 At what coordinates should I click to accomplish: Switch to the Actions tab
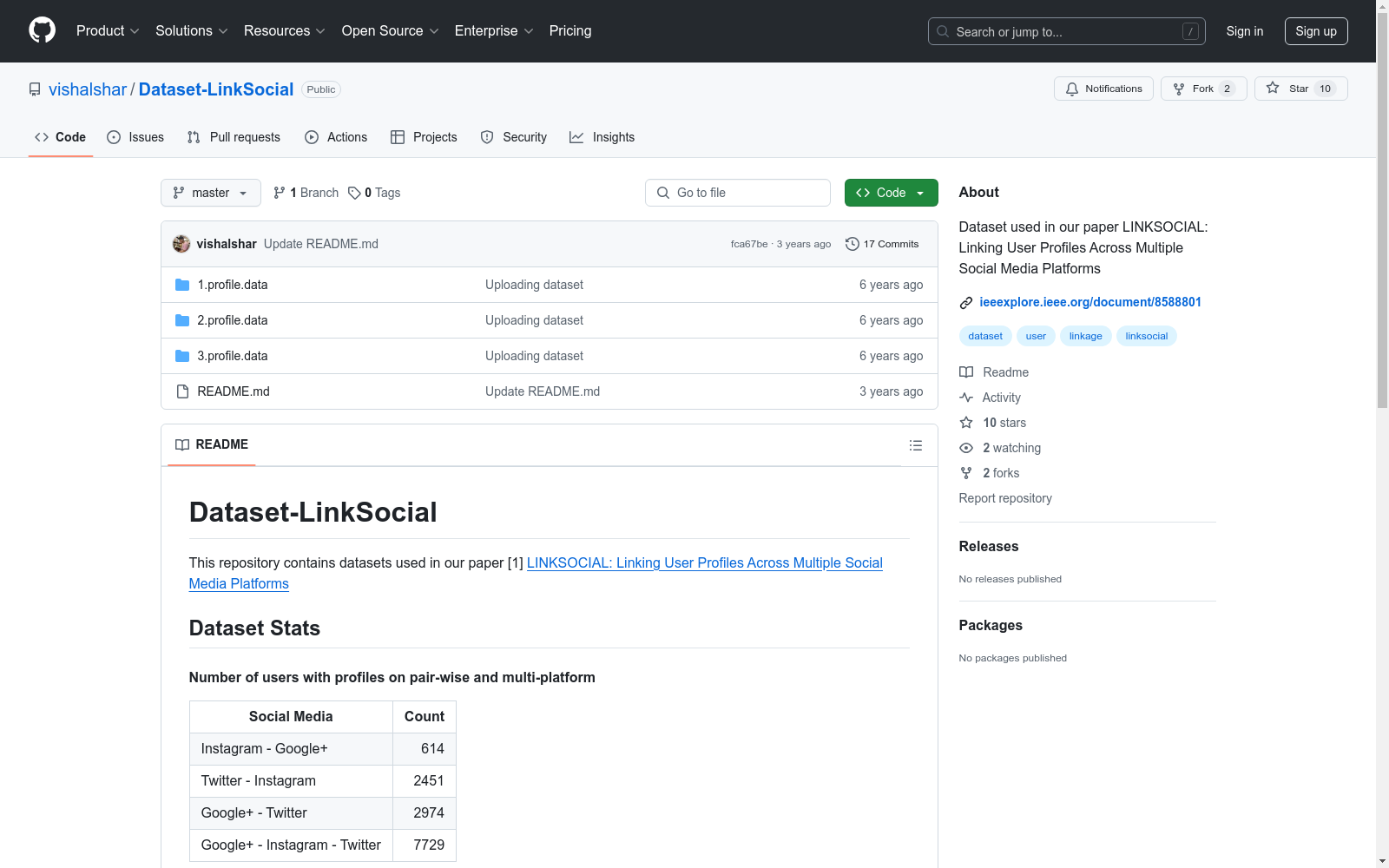coord(336,137)
